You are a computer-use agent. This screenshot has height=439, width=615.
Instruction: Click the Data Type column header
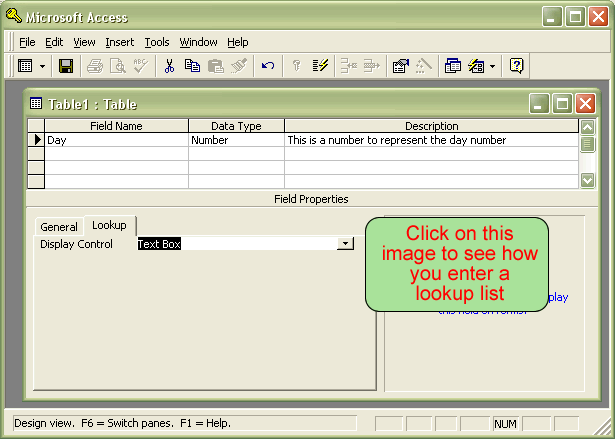(x=237, y=126)
